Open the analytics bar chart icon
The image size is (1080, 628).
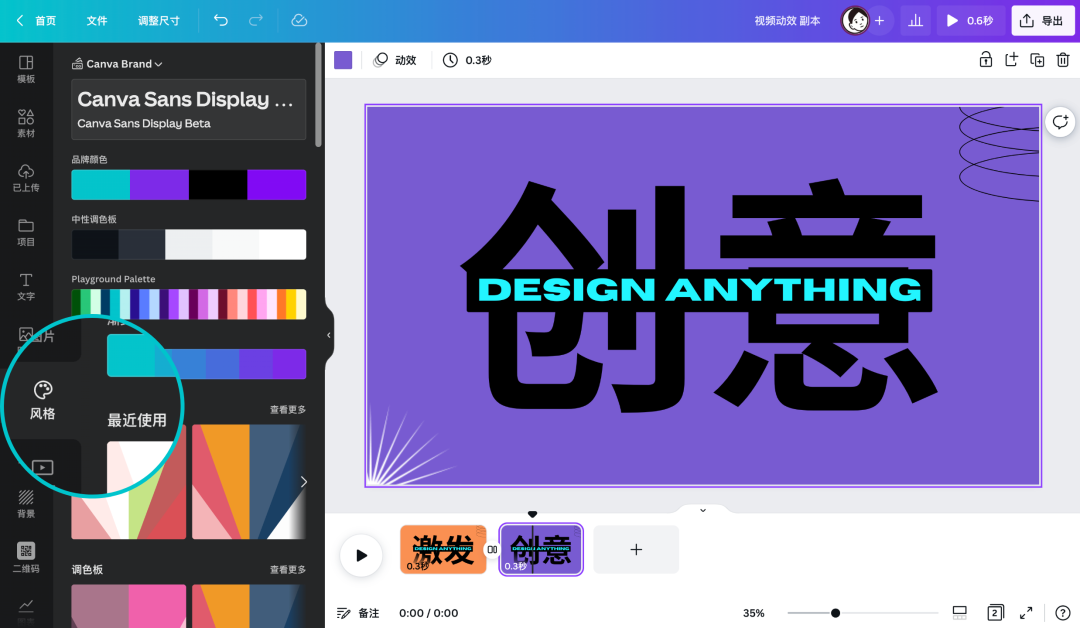click(915, 21)
